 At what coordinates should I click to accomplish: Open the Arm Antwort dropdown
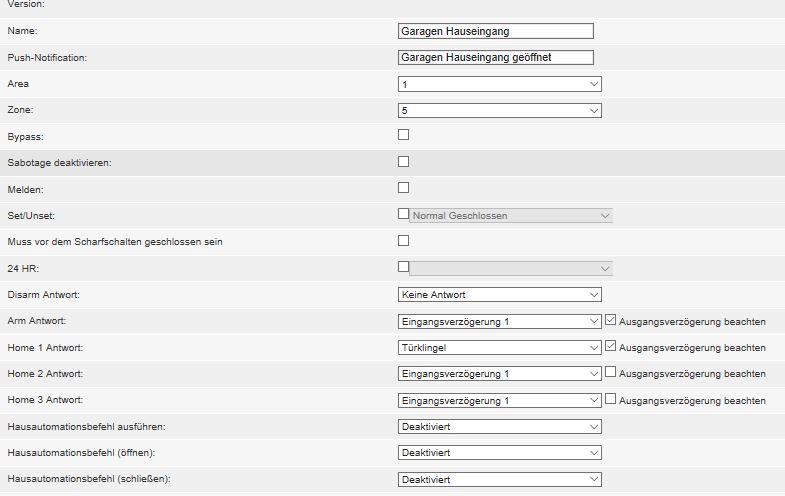coord(499,321)
